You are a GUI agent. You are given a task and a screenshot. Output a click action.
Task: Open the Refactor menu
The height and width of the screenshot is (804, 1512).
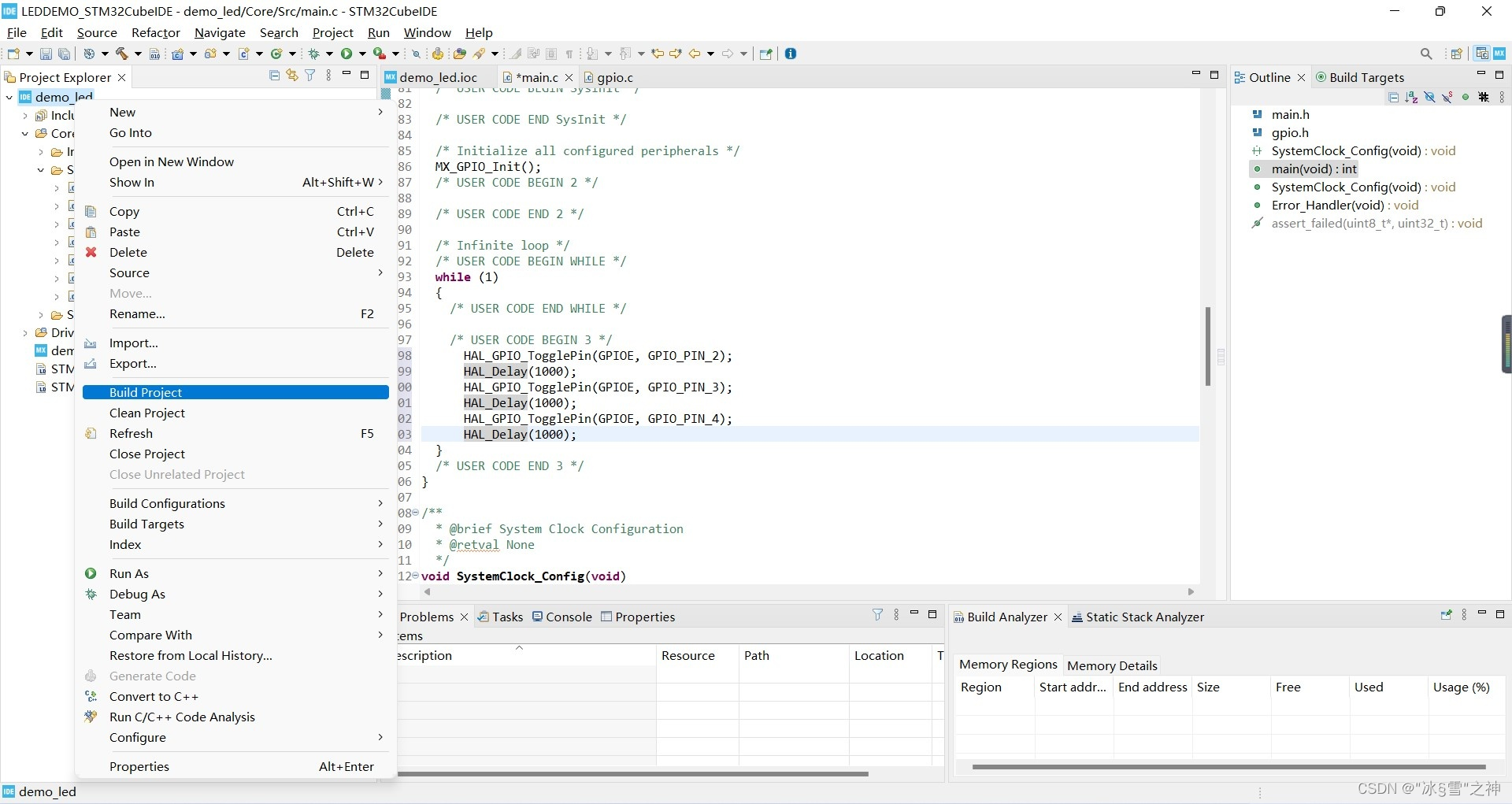(x=155, y=32)
